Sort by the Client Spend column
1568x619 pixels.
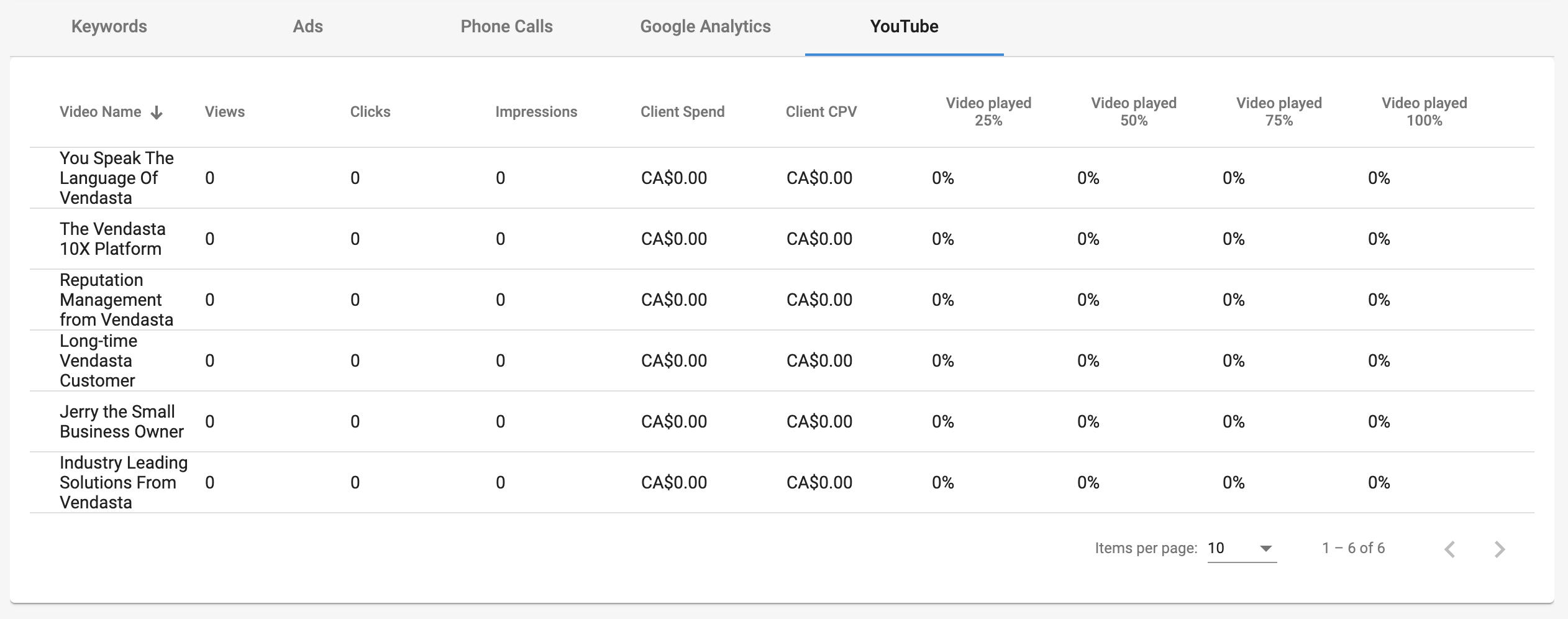682,112
